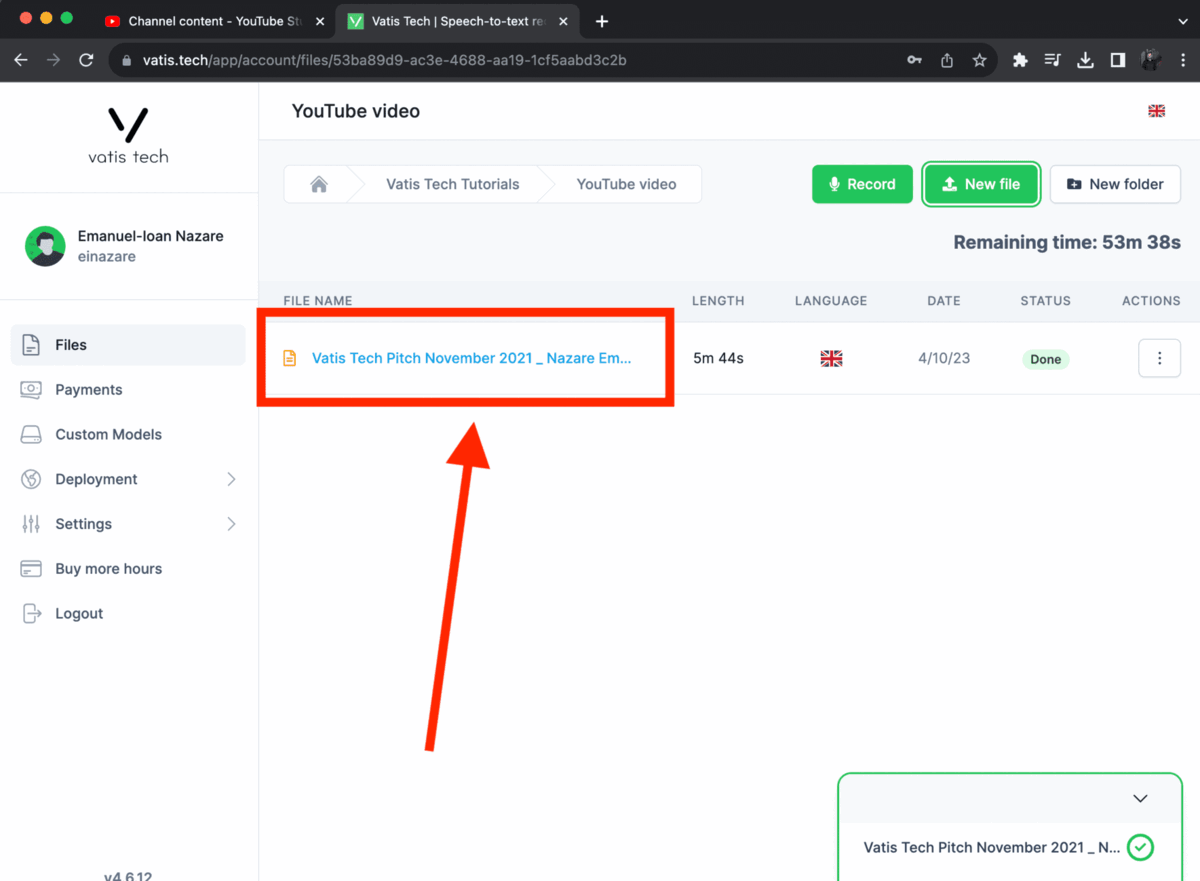This screenshot has width=1200, height=881.
Task: Click the Done status badge
Action: [1046, 359]
